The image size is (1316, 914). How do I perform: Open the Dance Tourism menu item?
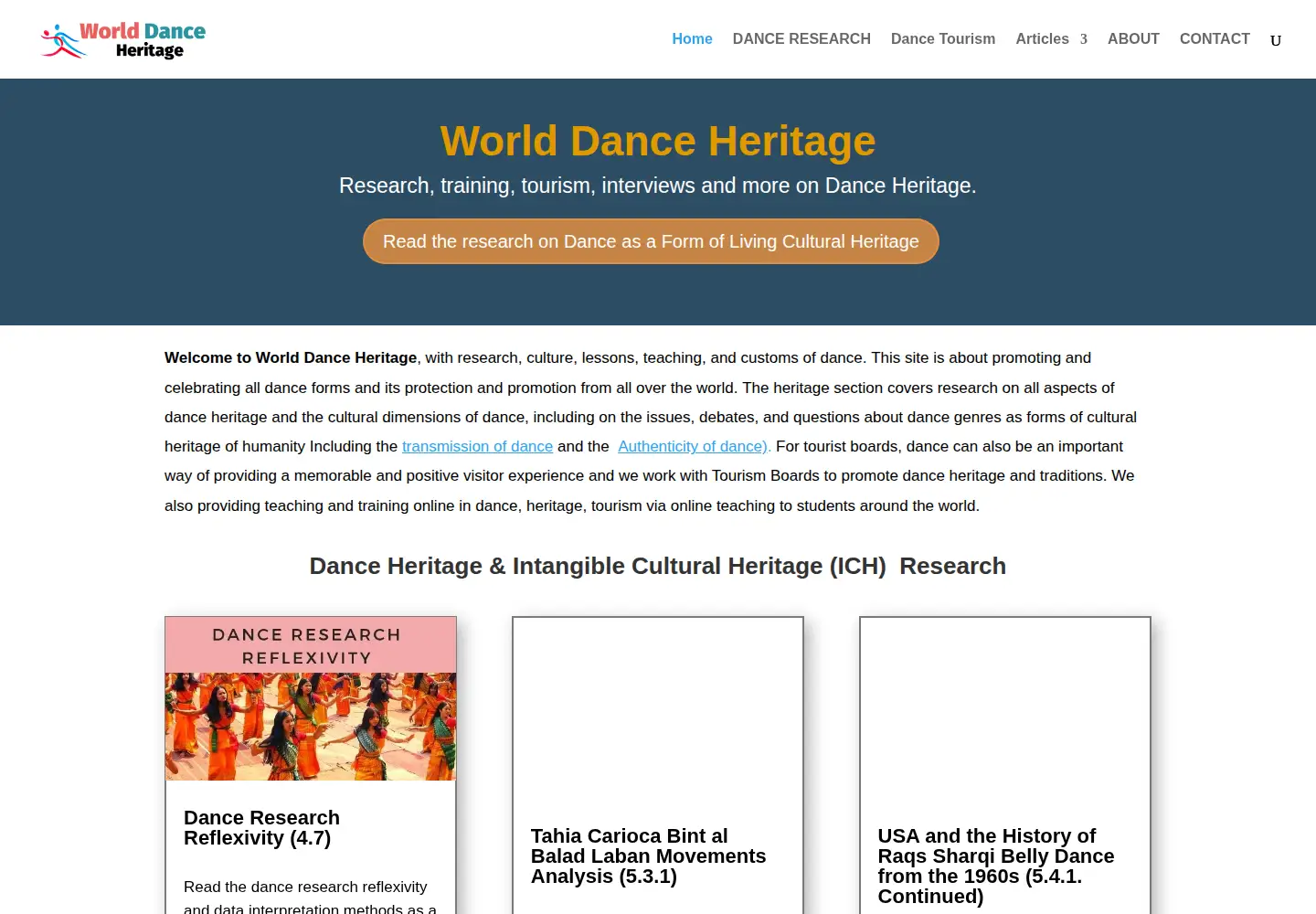coord(943,39)
